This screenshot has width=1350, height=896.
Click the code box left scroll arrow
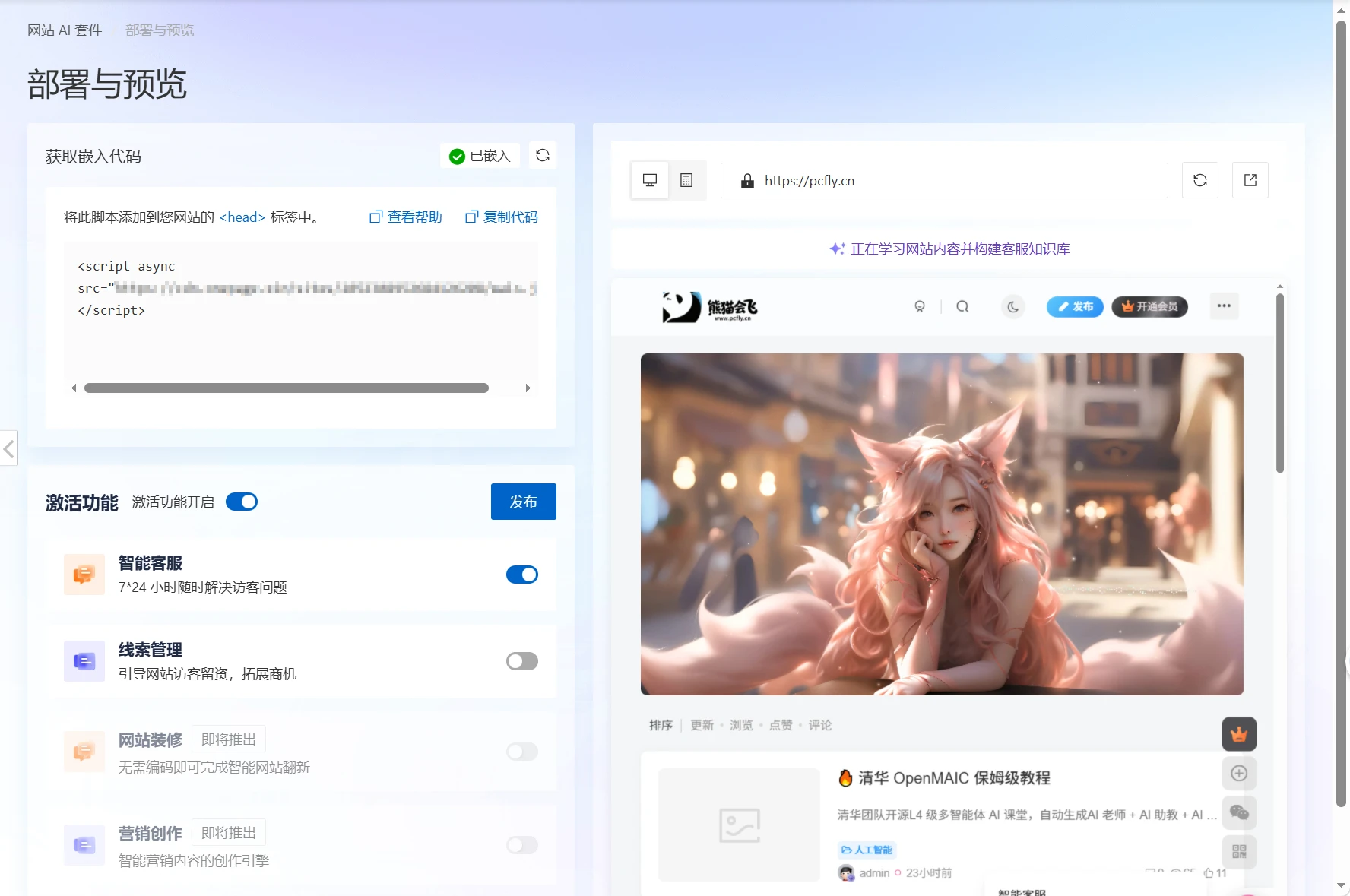pos(74,388)
